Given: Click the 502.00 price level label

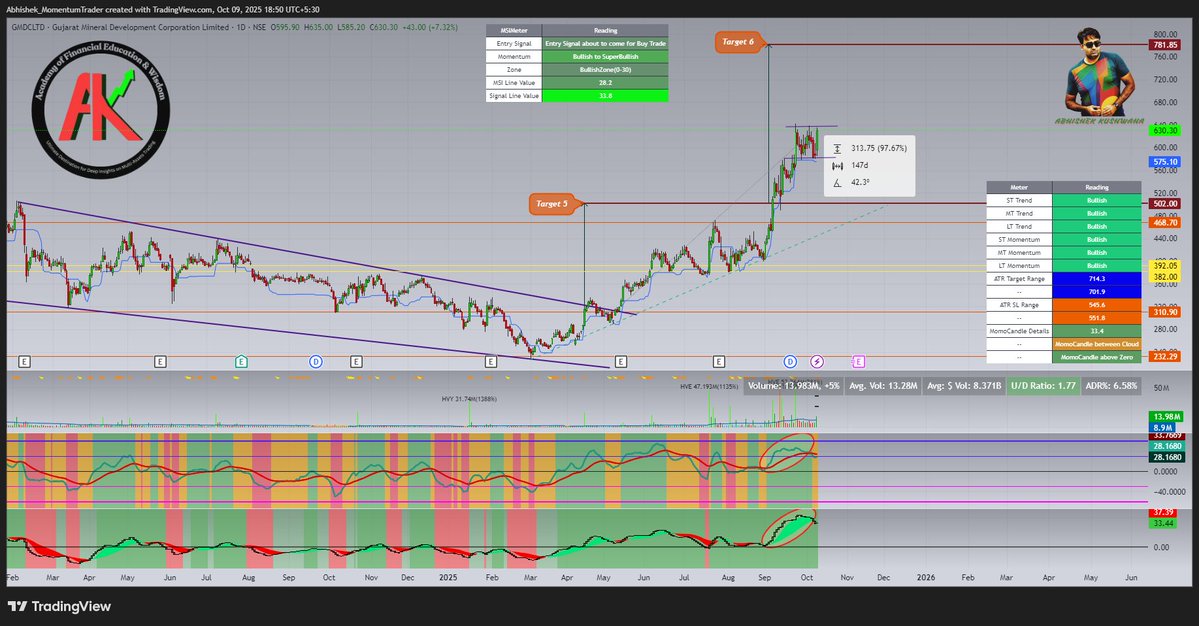Looking at the screenshot, I should (1165, 203).
